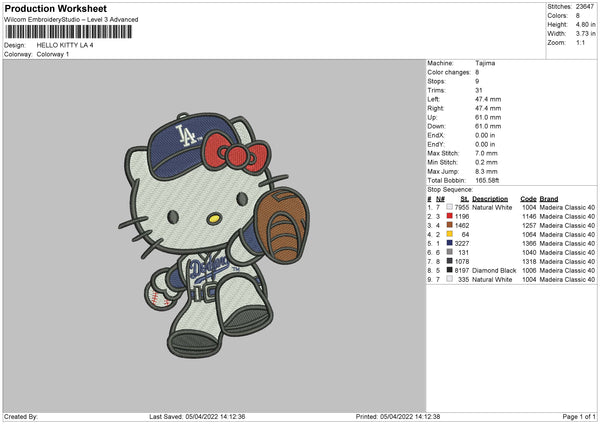Click the gray thread swatch beside 131

[450, 252]
